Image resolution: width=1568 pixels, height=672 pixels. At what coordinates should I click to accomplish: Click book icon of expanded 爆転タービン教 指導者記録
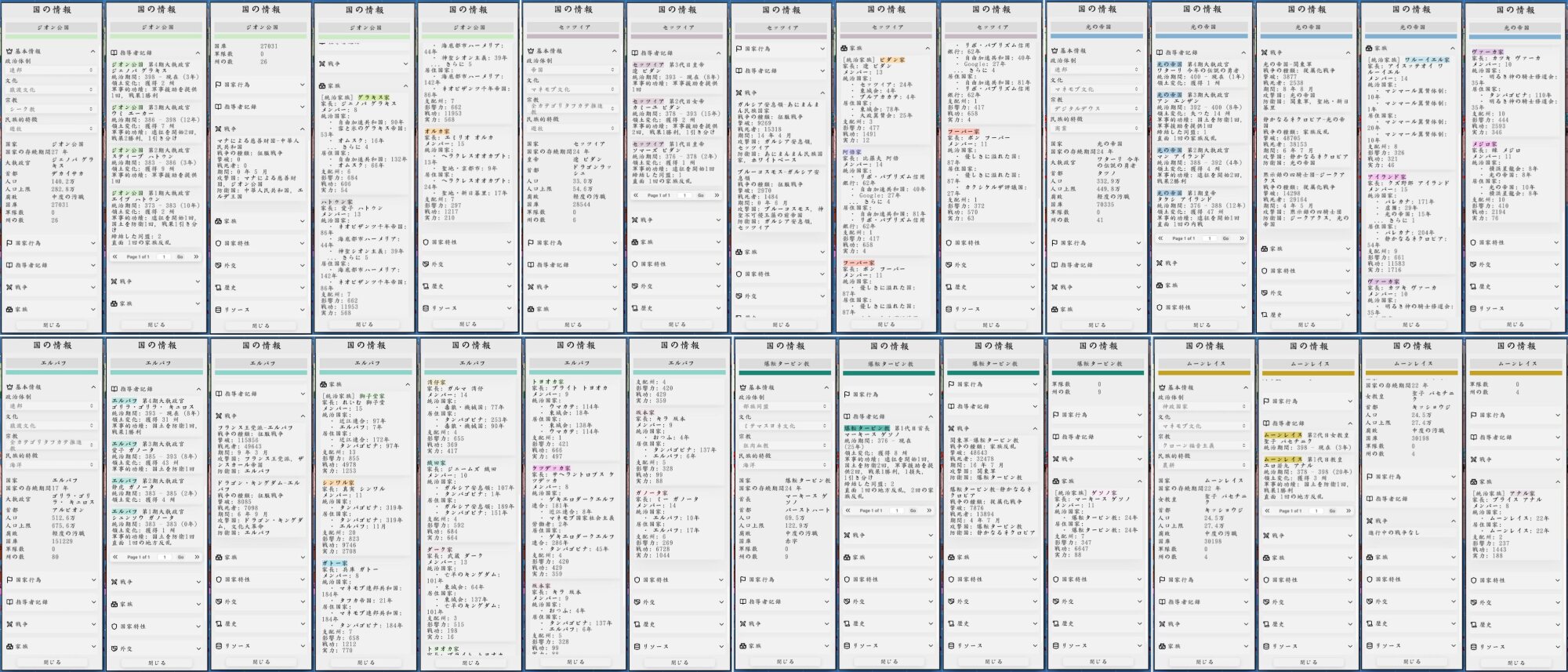click(x=846, y=416)
